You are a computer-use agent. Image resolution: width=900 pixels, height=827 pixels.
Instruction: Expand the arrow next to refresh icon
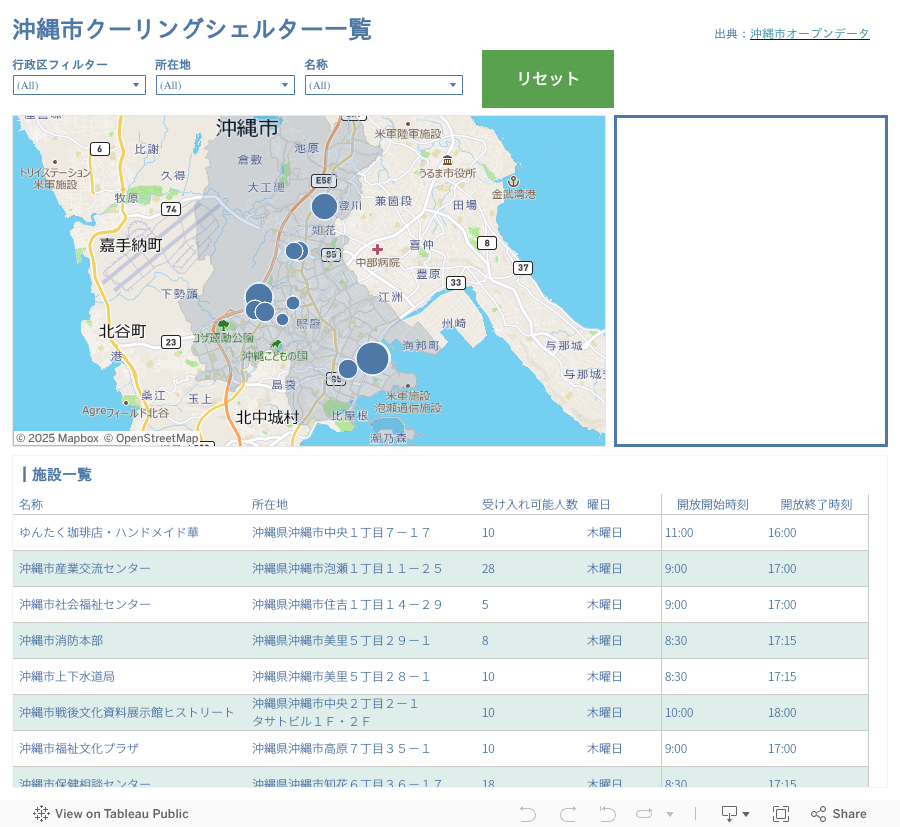coord(670,814)
